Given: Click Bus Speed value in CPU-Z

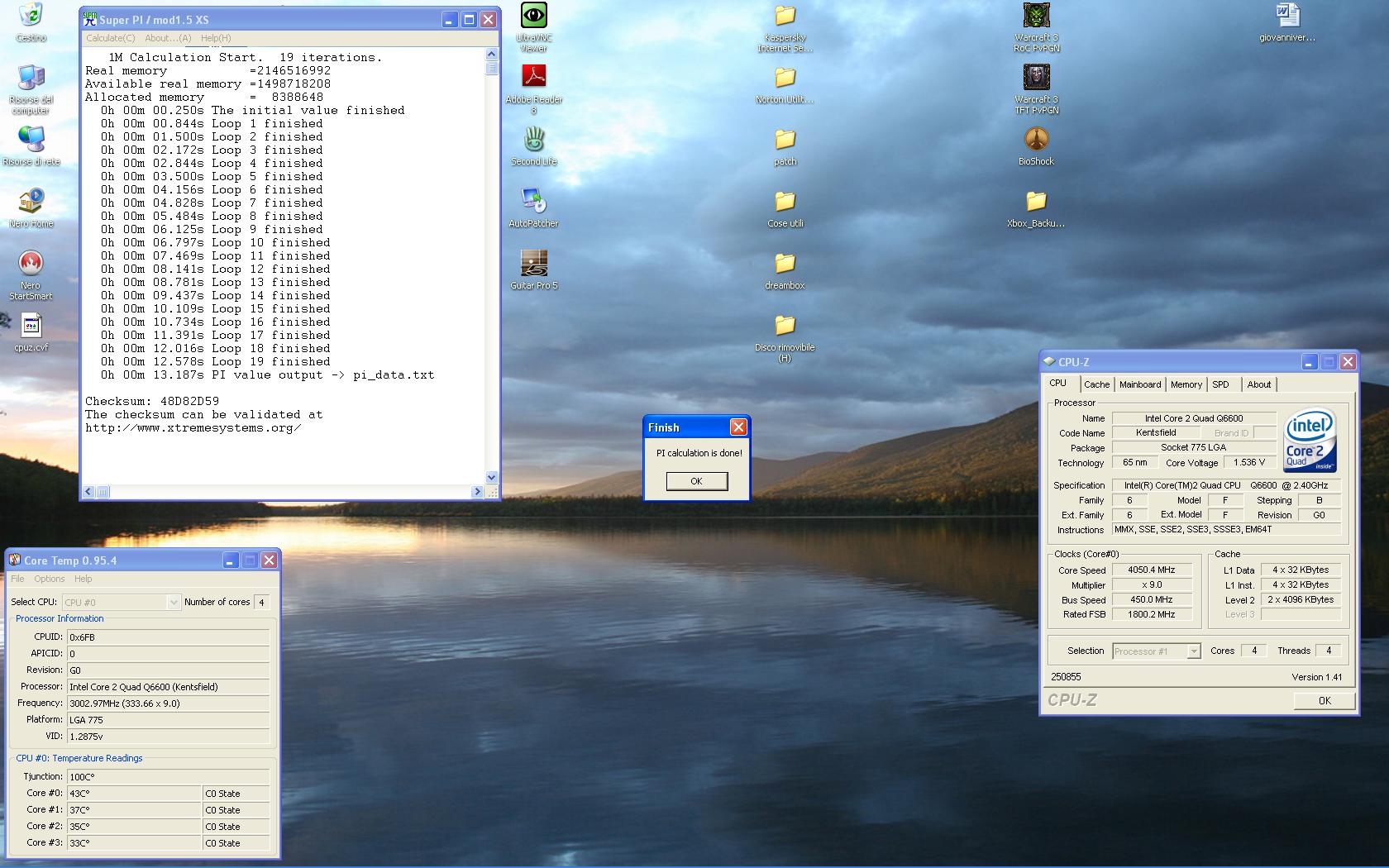Looking at the screenshot, I should click(1153, 599).
